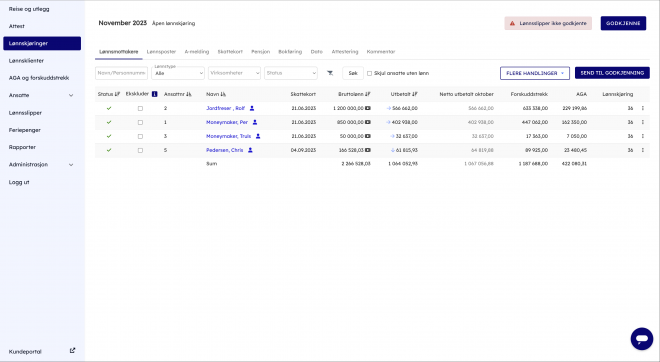Click the warning triangle in payslips alert

tap(512, 24)
